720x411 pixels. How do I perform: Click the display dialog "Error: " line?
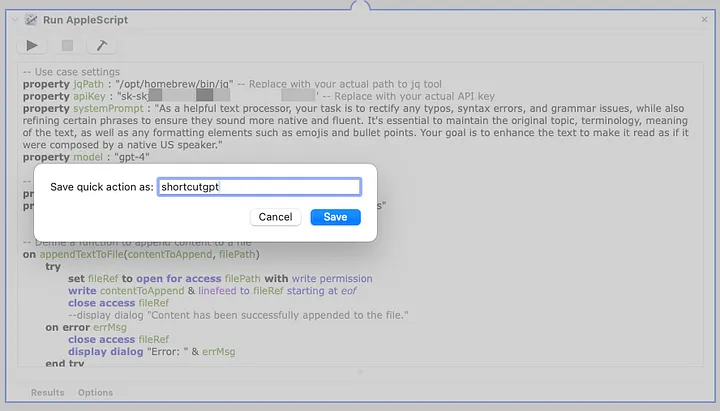(x=152, y=352)
